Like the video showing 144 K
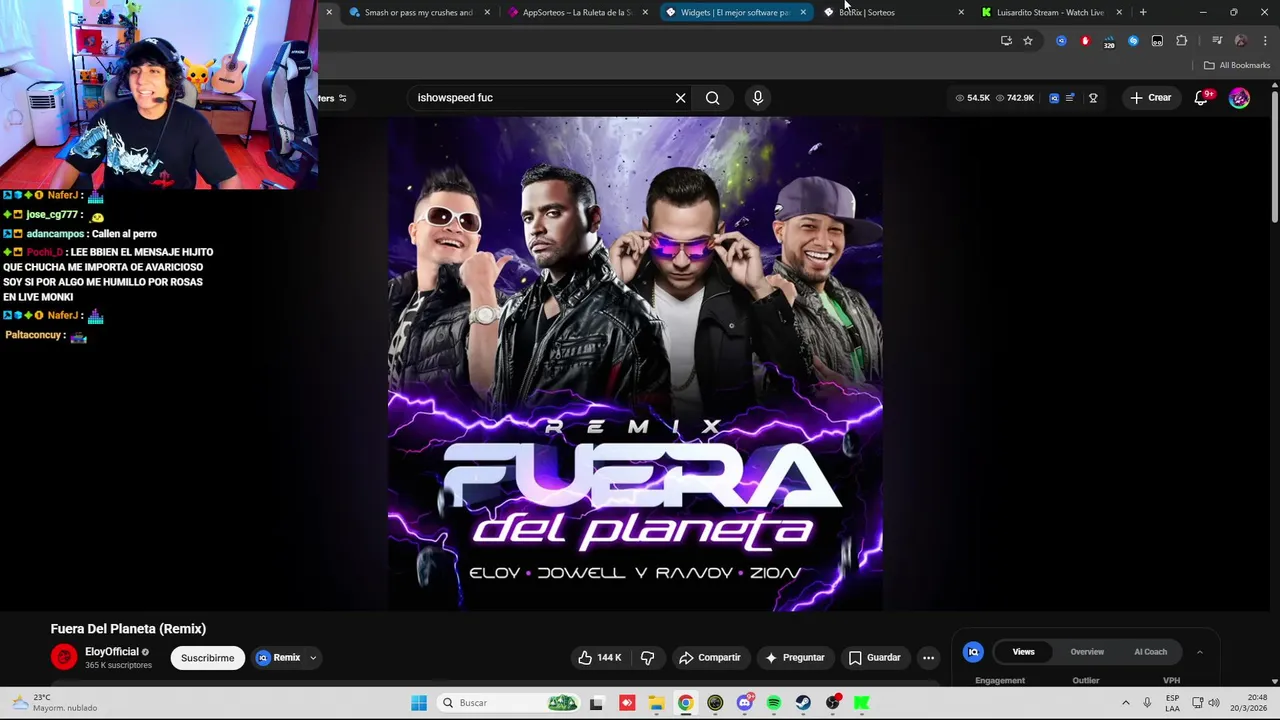Image resolution: width=1280 pixels, height=720 pixels. pos(599,658)
